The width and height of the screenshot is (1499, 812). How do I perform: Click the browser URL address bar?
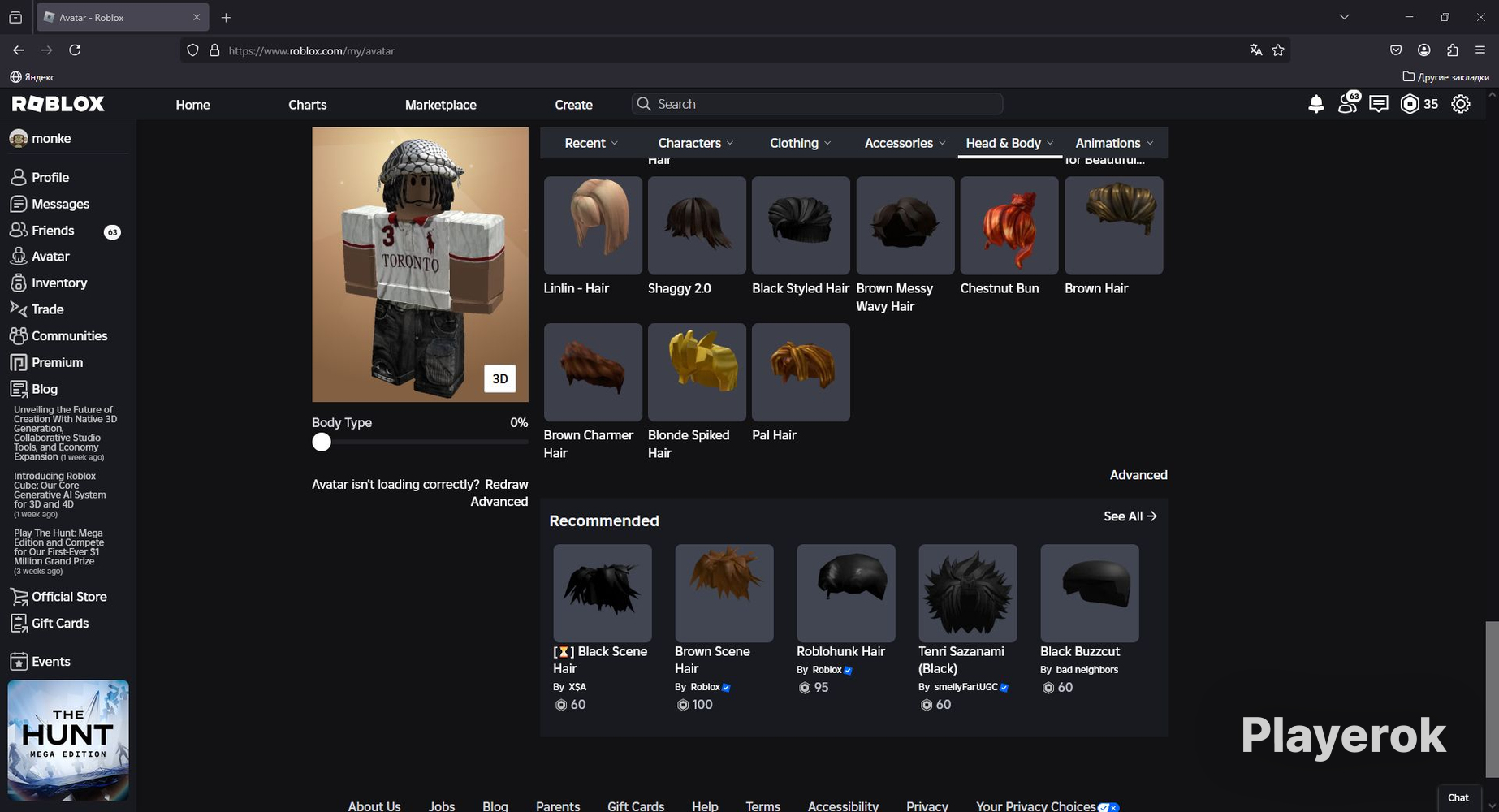click(735, 50)
